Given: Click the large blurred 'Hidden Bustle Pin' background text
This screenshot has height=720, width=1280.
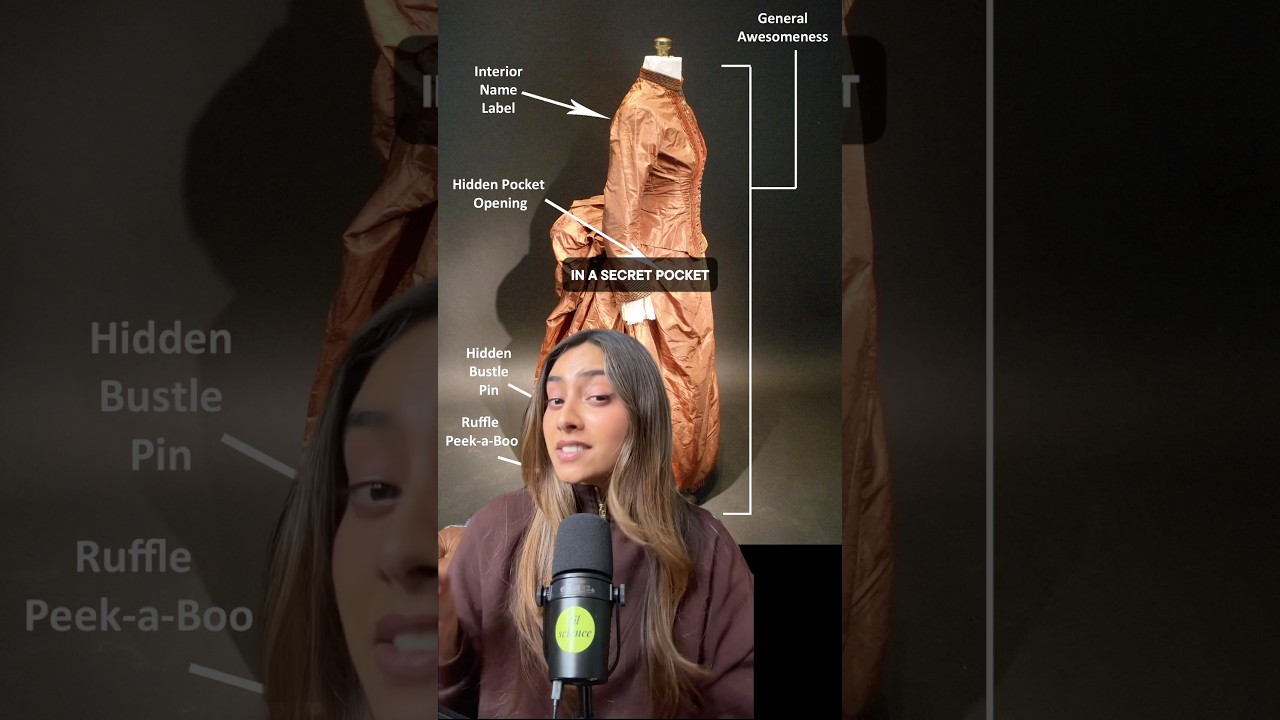Looking at the screenshot, I should pos(161,397).
